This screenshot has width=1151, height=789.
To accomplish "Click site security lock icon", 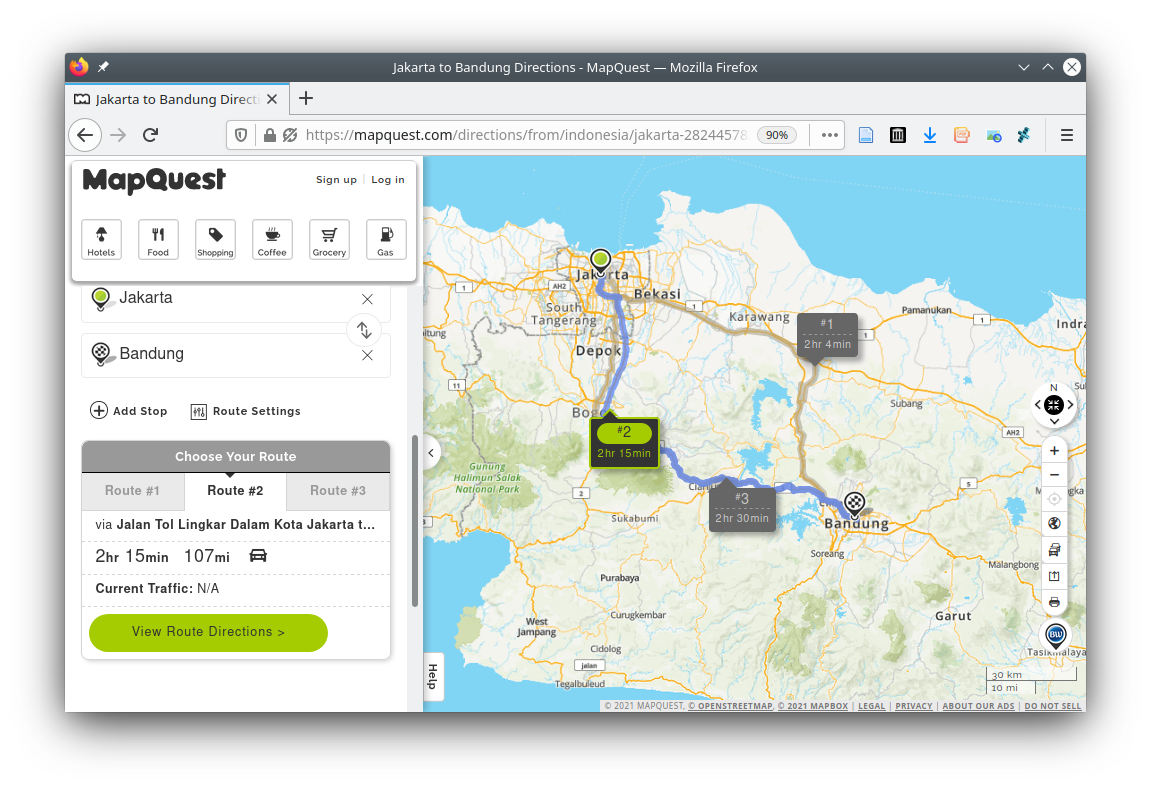I will (269, 135).
